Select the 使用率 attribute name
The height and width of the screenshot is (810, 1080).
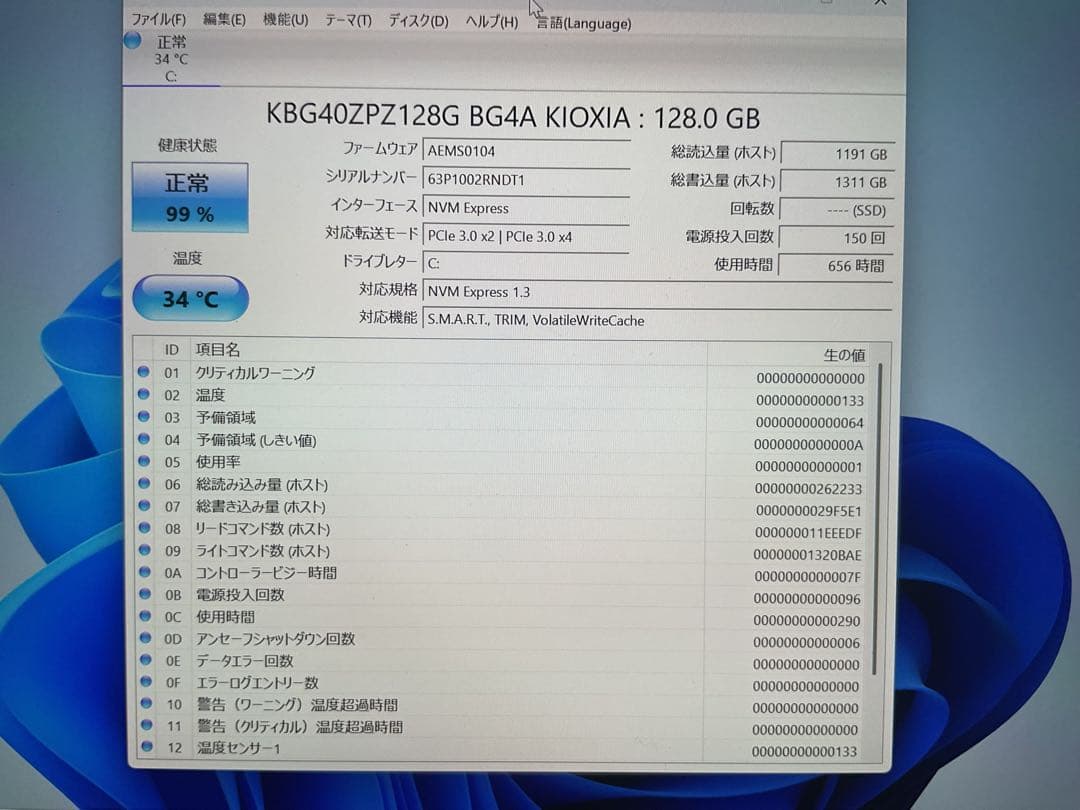click(x=218, y=461)
